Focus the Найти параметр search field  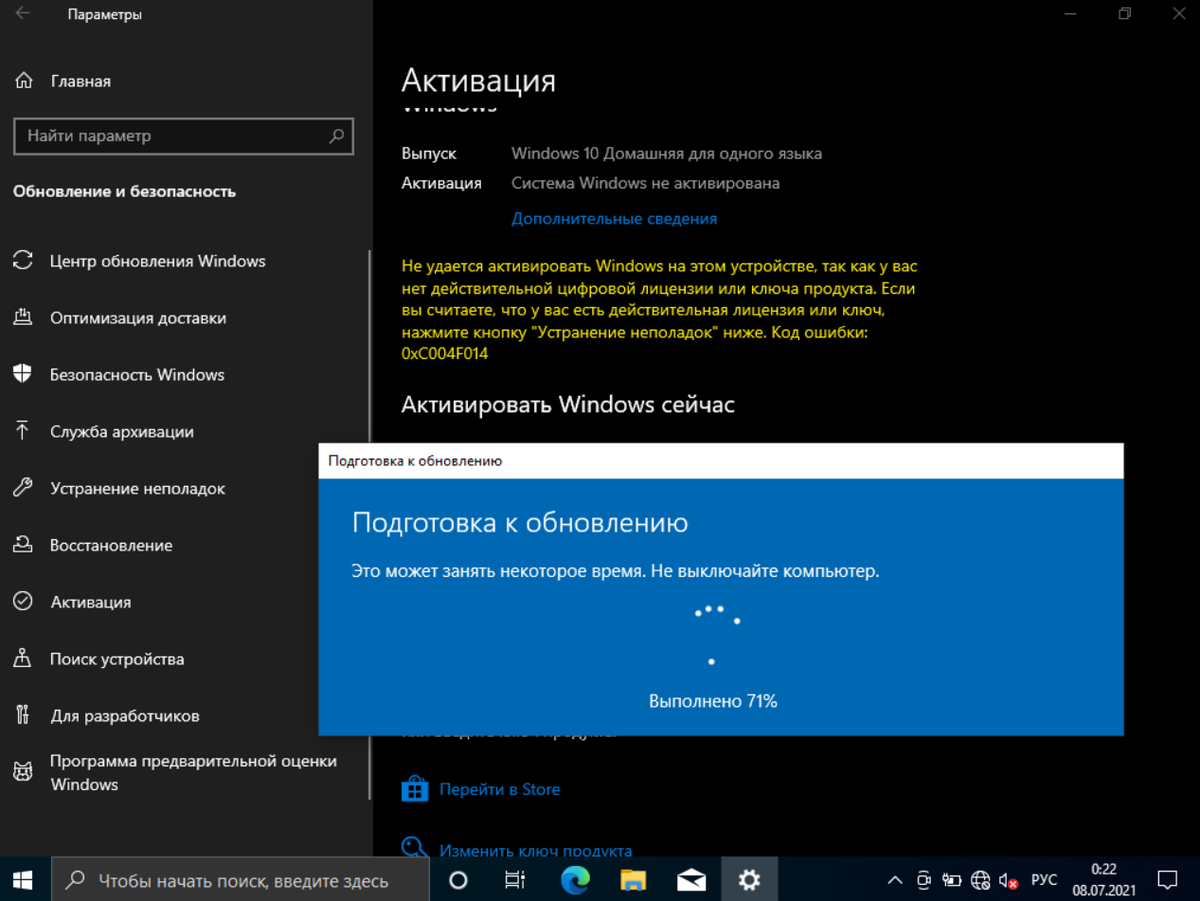pos(184,136)
